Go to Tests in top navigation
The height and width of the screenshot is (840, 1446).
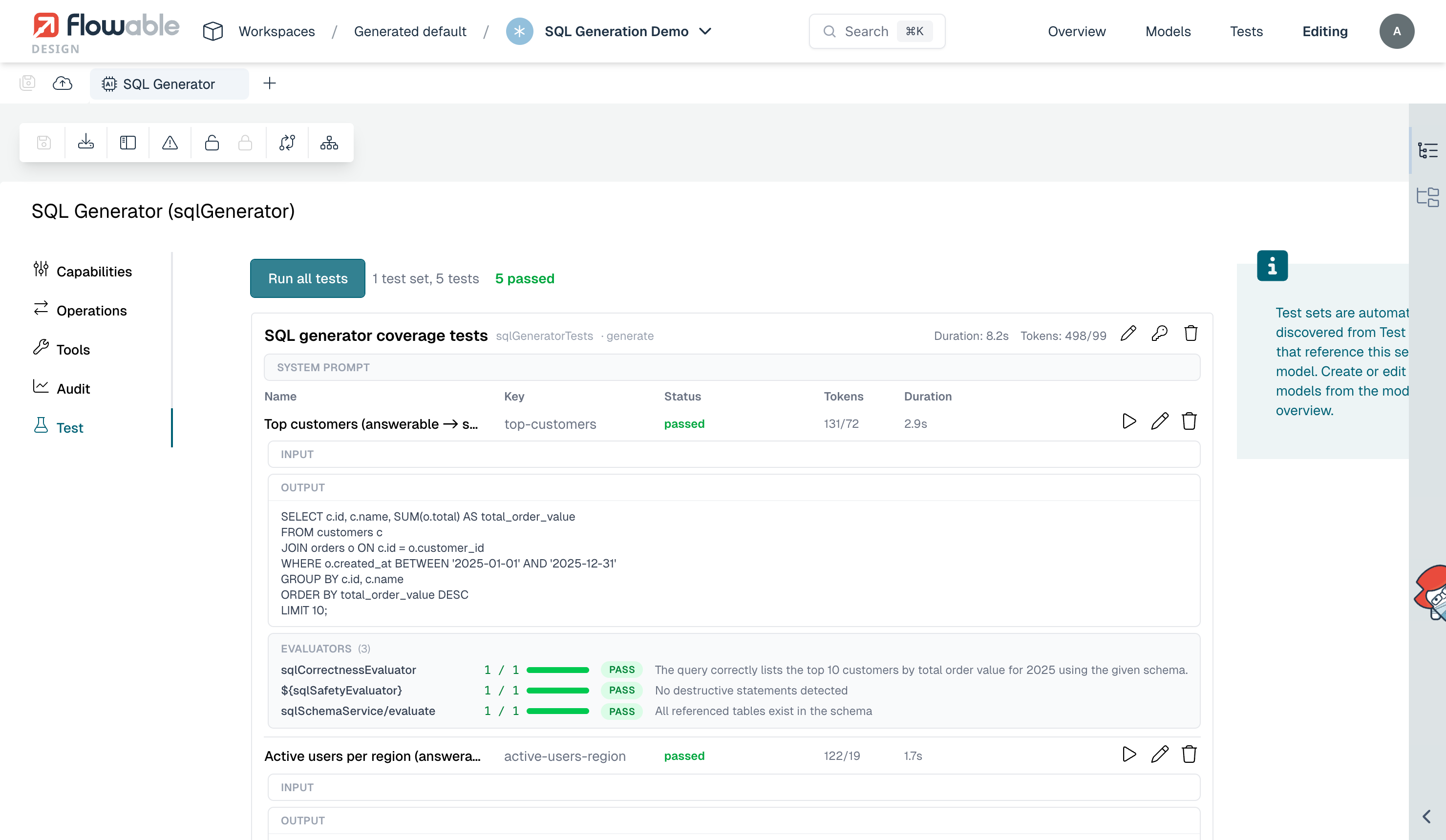(x=1246, y=31)
